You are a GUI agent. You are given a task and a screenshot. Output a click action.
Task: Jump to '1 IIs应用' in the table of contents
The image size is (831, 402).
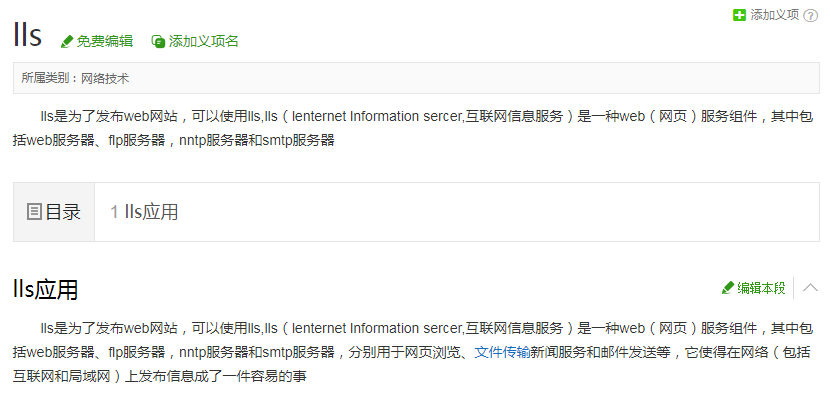(144, 212)
